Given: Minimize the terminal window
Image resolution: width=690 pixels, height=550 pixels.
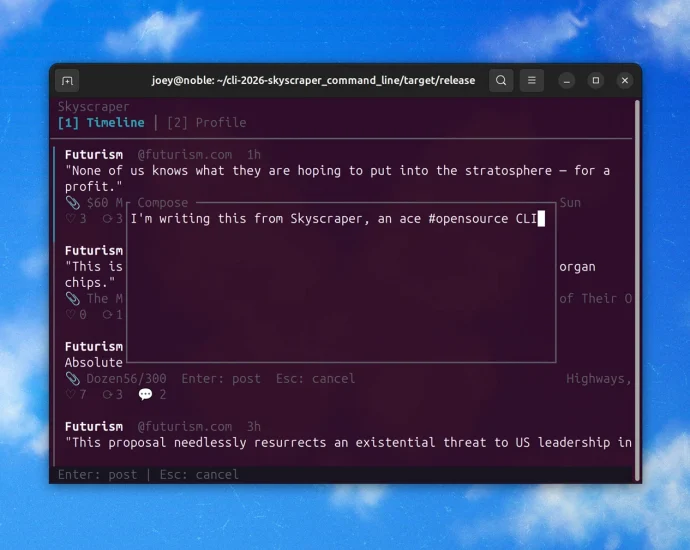Looking at the screenshot, I should [567, 81].
